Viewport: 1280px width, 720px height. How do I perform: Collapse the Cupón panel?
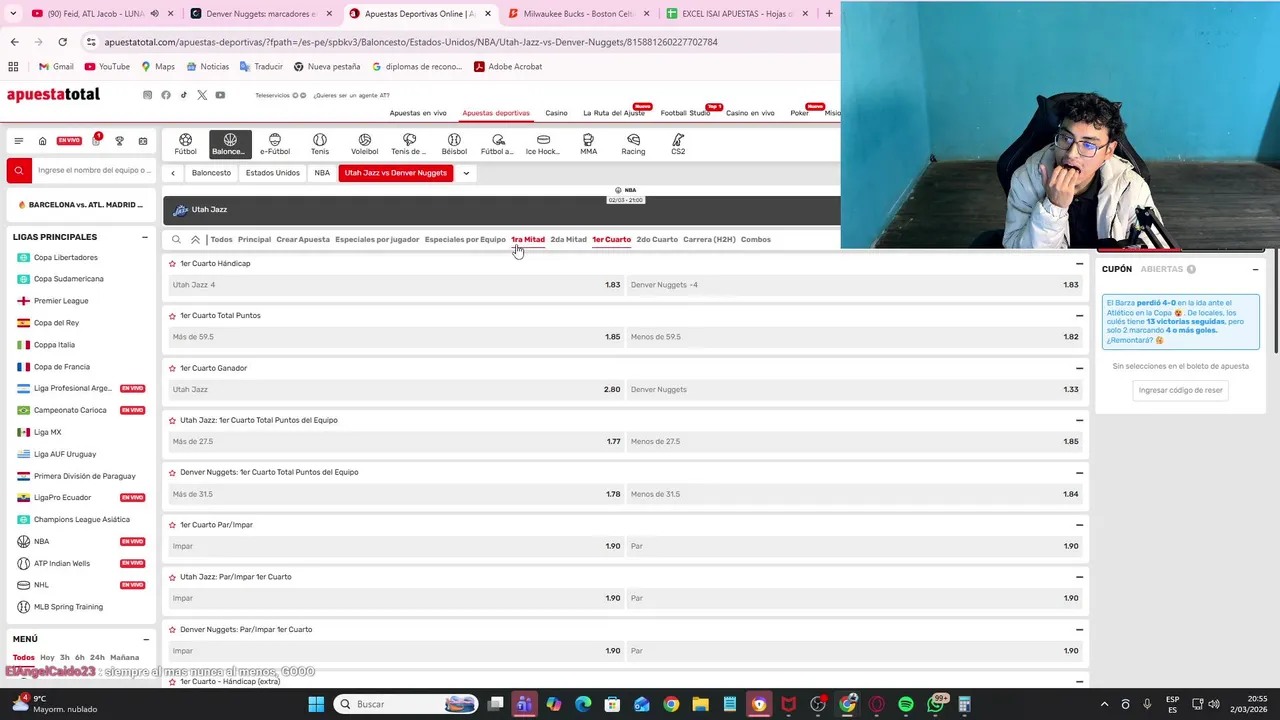click(1255, 269)
